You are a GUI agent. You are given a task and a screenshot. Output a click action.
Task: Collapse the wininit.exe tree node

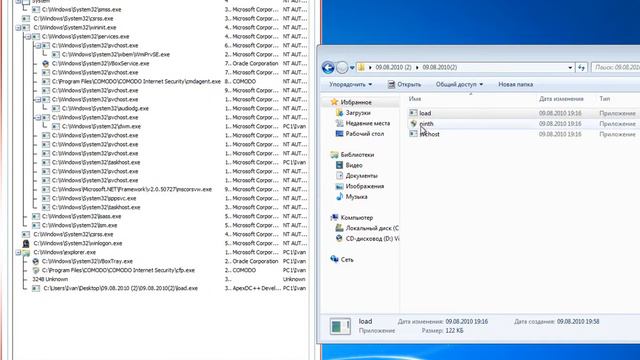[x=18, y=28]
